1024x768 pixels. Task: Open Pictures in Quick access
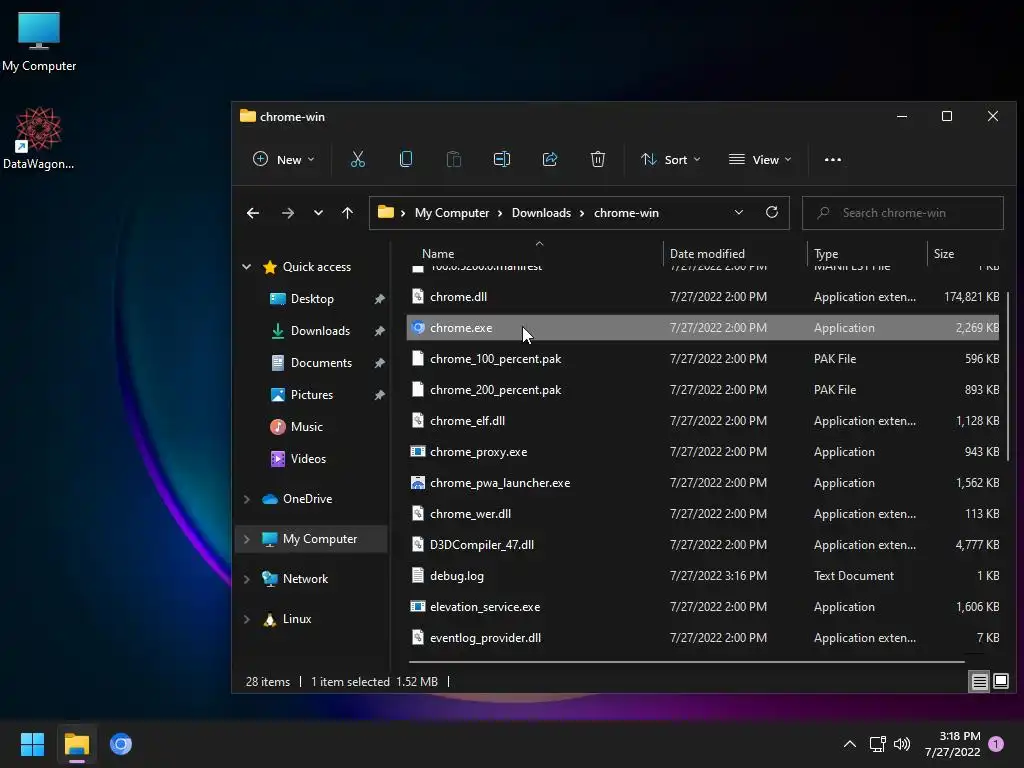point(312,395)
